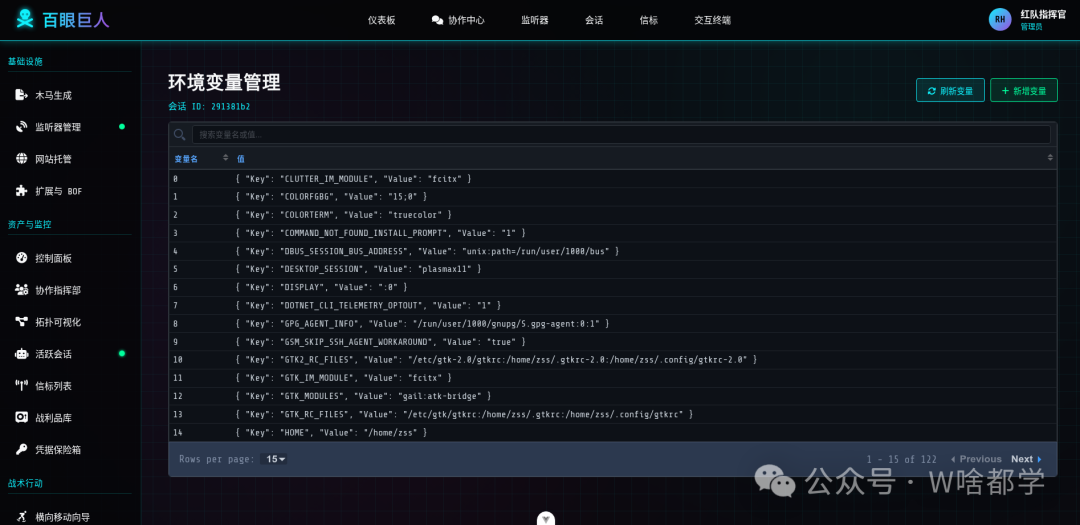The image size is (1080, 525).
Task: Sort by the 变量名 column arrows
Action: pyautogui.click(x=225, y=158)
